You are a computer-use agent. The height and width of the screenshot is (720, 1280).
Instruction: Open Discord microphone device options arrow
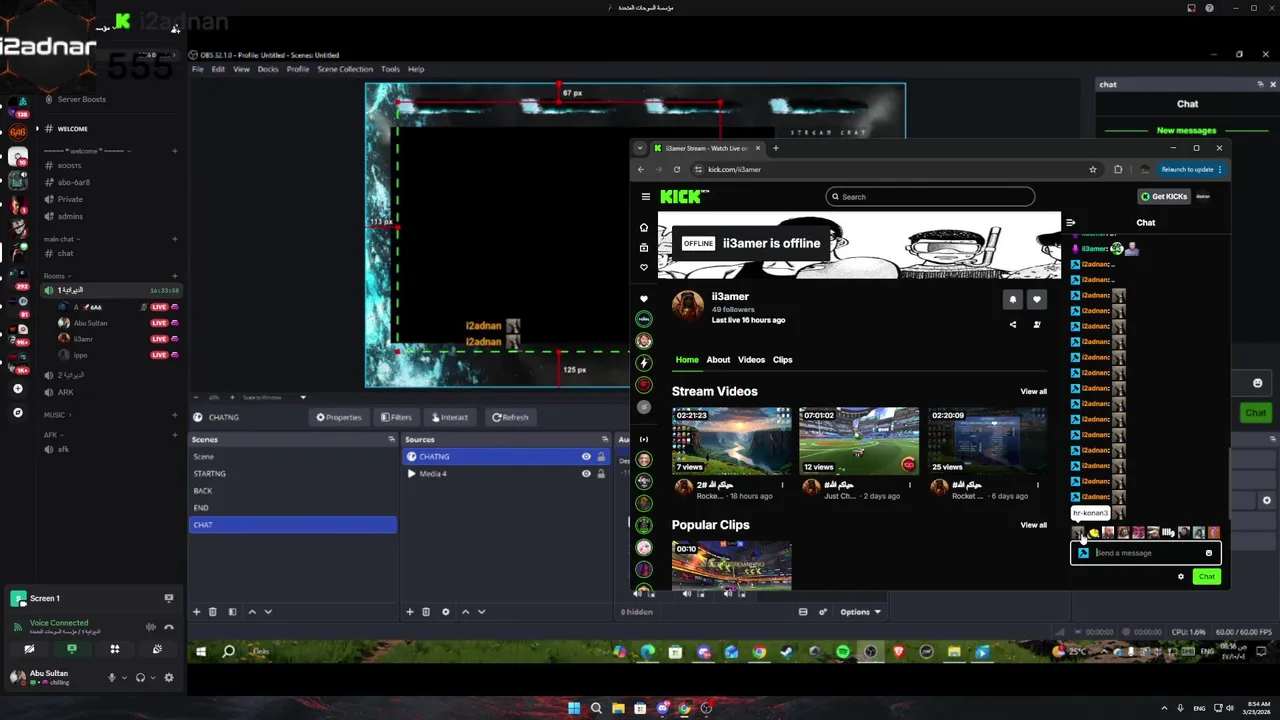pos(125,677)
